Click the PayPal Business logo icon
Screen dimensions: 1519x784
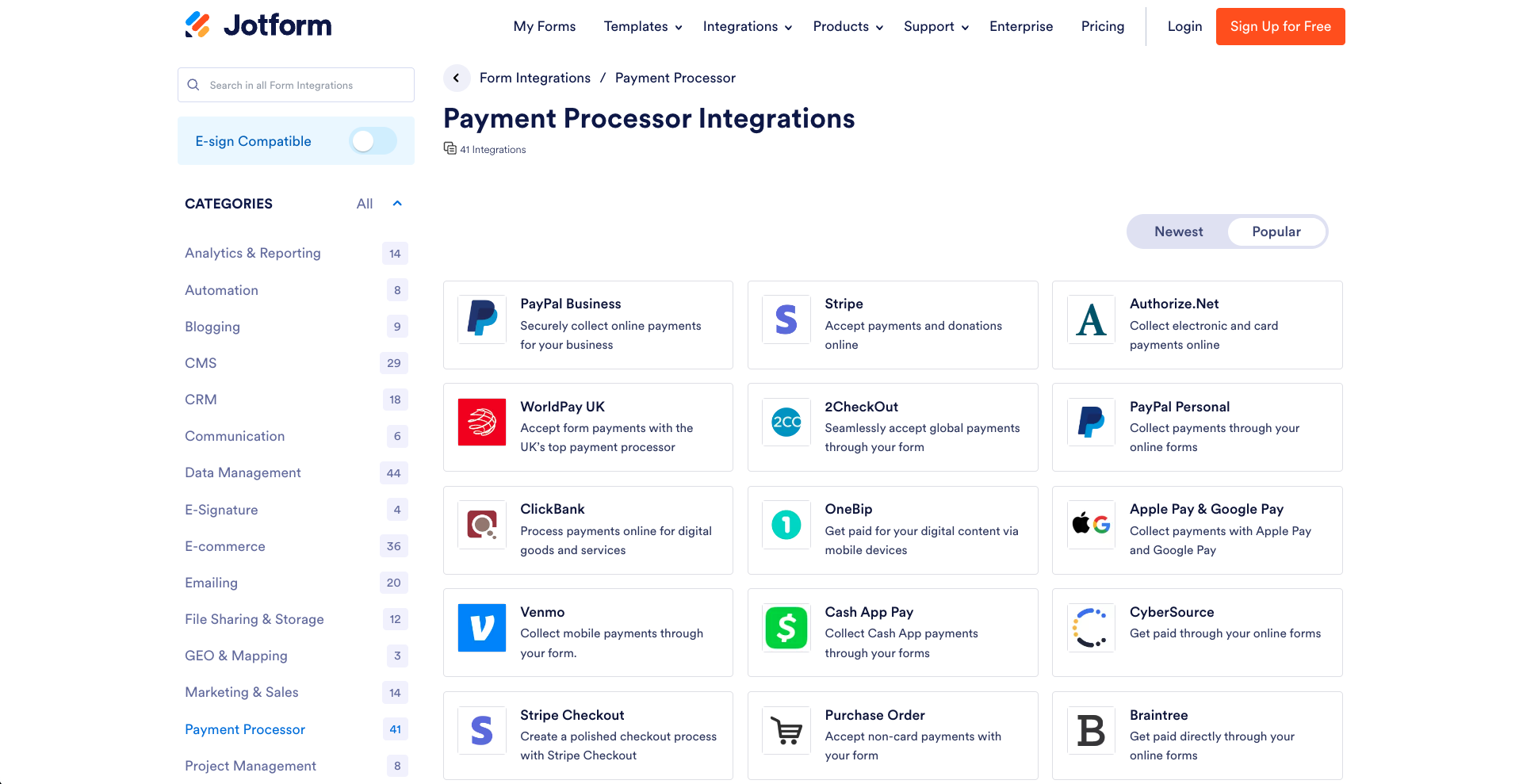(x=482, y=319)
